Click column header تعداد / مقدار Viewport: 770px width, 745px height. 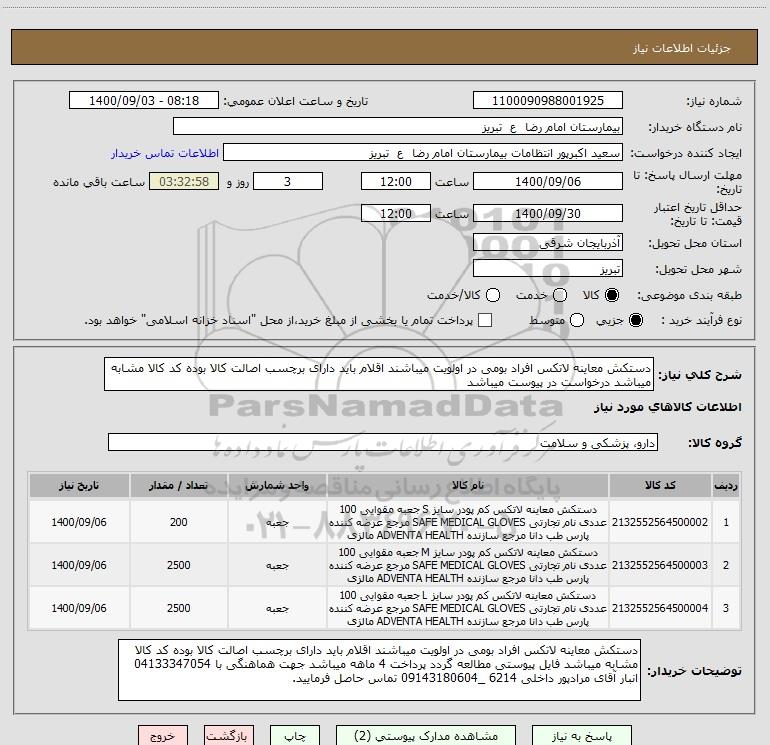pyautogui.click(x=178, y=485)
